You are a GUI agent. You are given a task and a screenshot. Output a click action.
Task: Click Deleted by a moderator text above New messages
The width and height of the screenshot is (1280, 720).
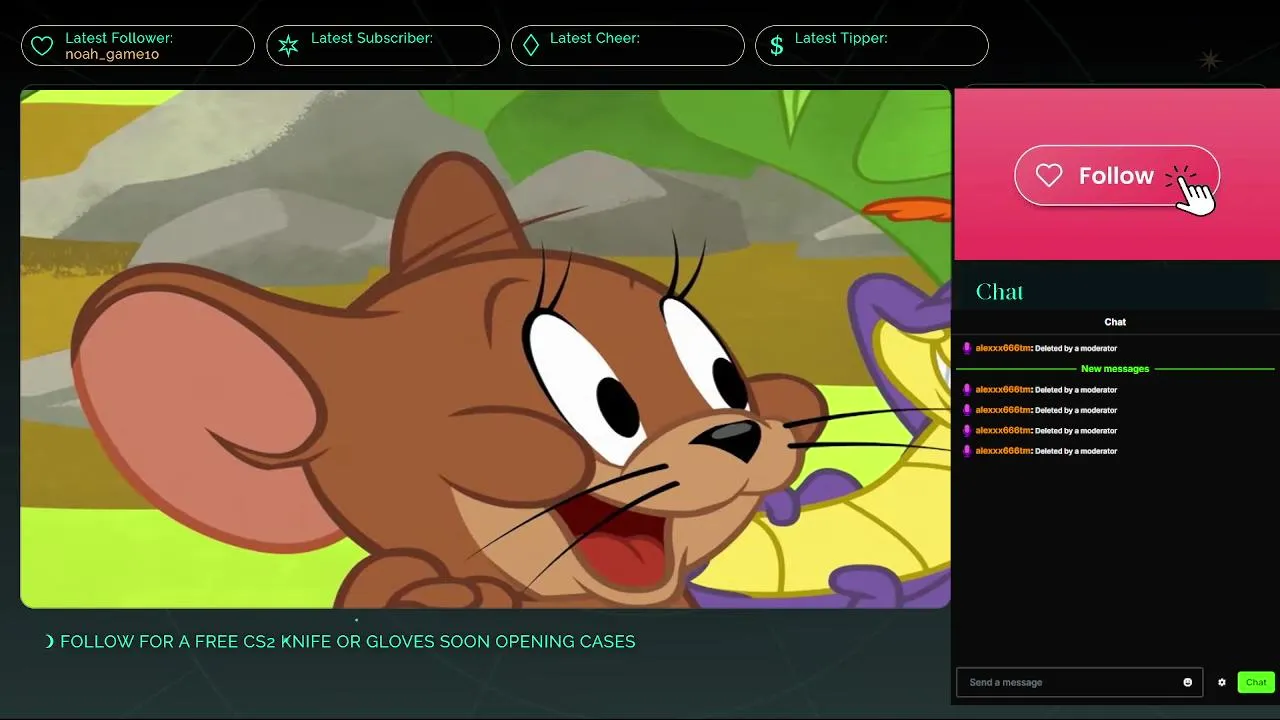[1076, 349]
